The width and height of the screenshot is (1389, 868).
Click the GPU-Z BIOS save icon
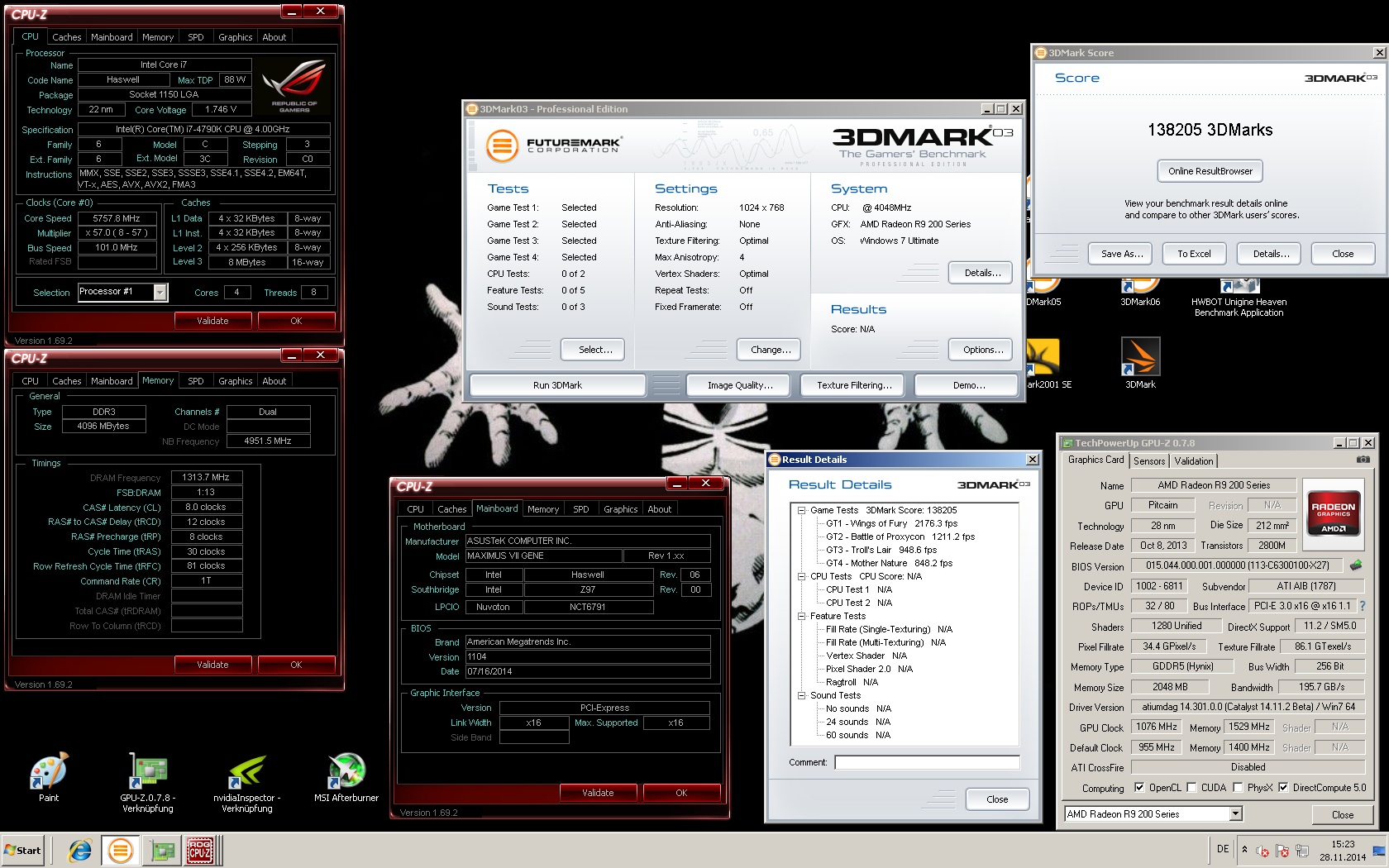(1356, 566)
